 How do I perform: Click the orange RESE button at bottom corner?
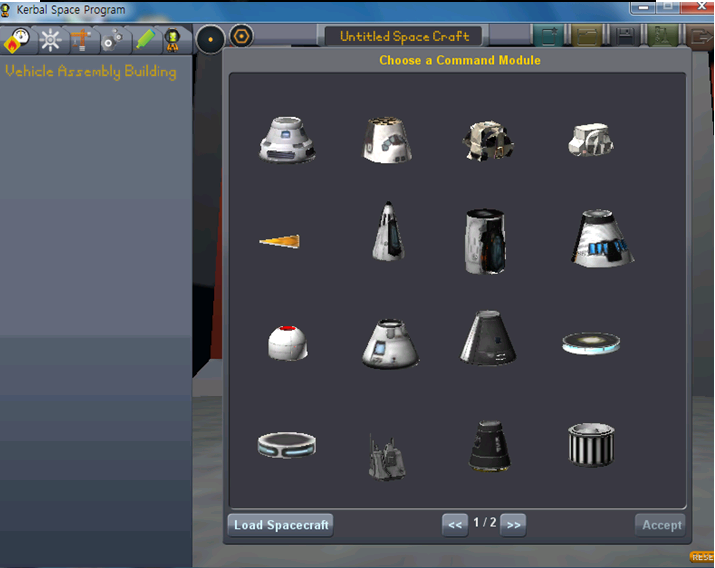(702, 557)
